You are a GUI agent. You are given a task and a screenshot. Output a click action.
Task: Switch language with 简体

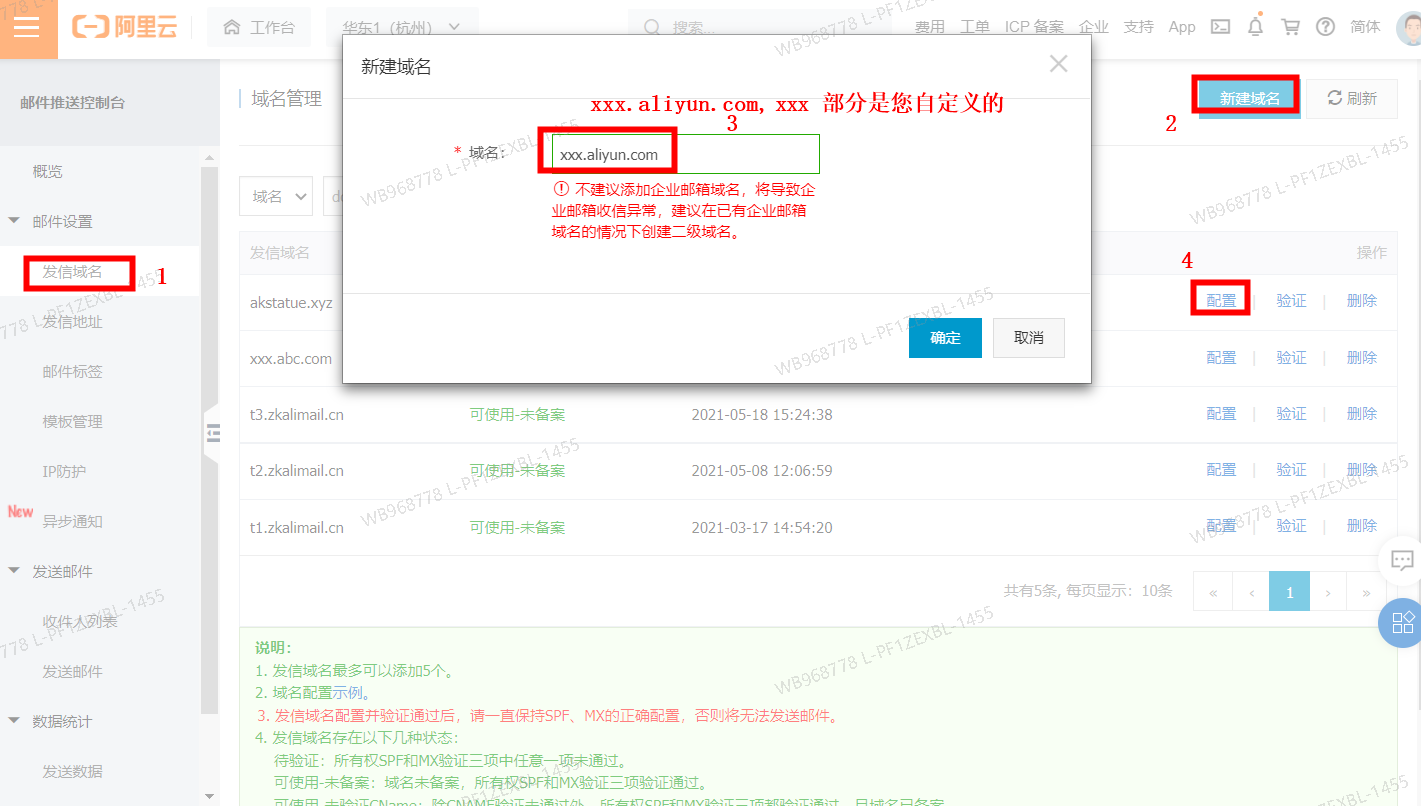tap(1365, 27)
